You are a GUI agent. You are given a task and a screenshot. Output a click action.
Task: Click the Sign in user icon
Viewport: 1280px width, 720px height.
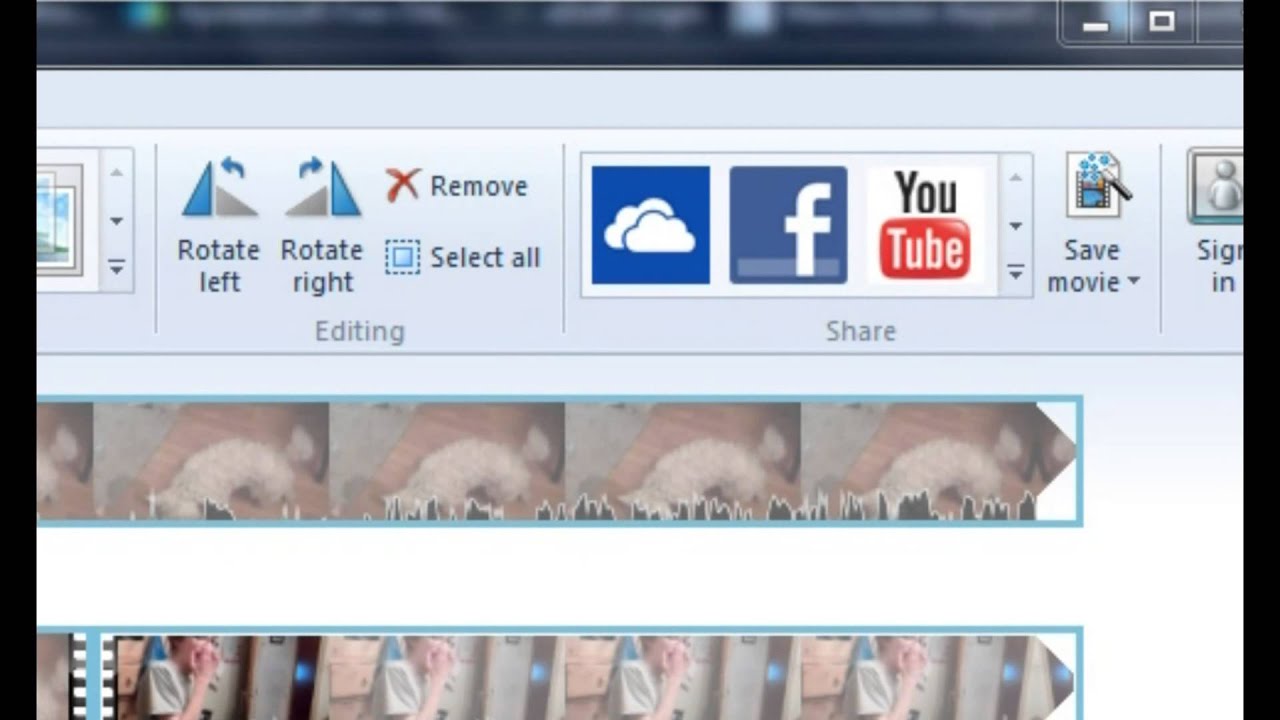point(1217,187)
